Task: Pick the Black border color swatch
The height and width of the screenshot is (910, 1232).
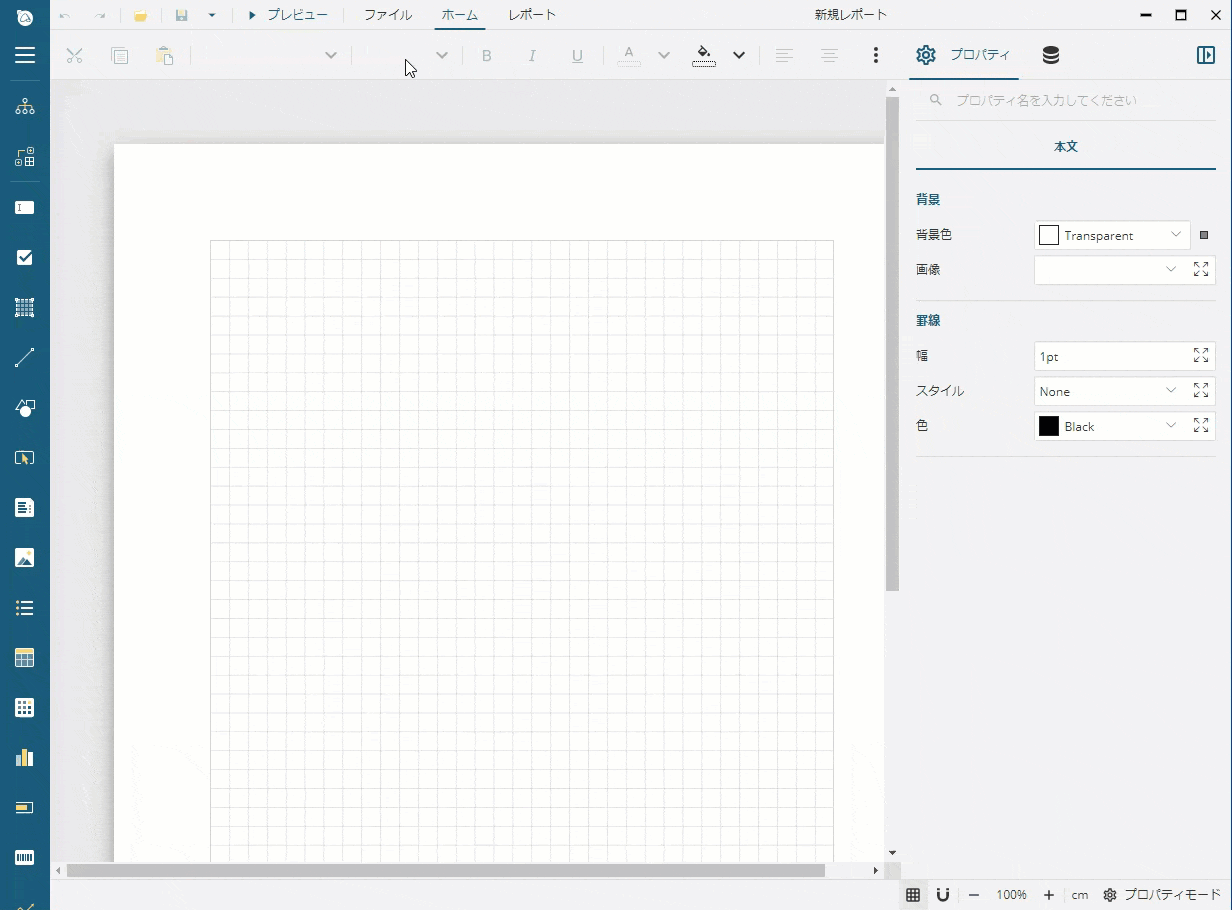Action: pyautogui.click(x=1048, y=426)
